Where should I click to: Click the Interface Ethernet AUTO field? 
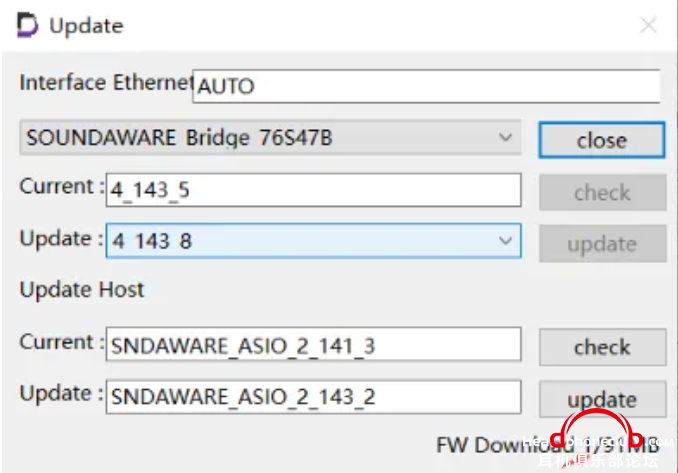[426, 86]
